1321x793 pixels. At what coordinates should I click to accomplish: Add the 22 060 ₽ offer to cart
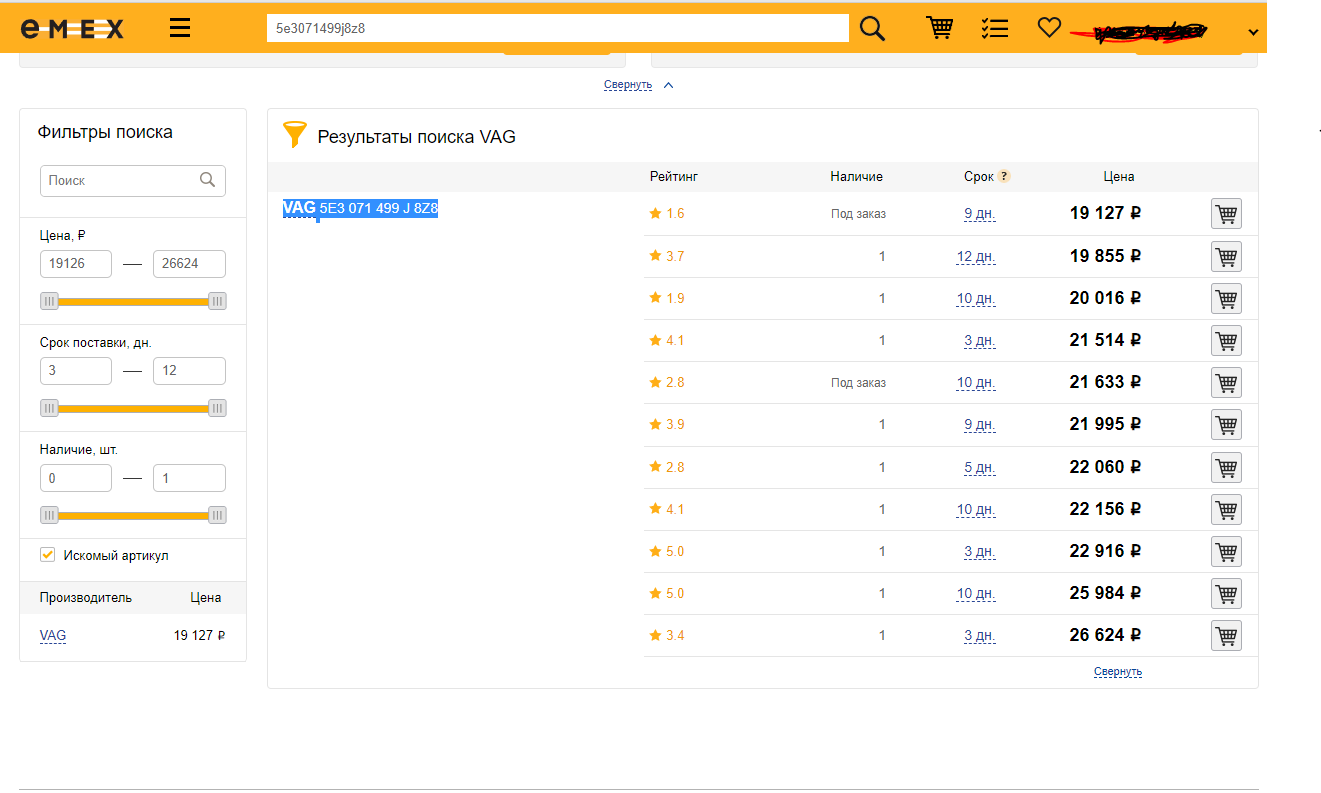click(1226, 467)
